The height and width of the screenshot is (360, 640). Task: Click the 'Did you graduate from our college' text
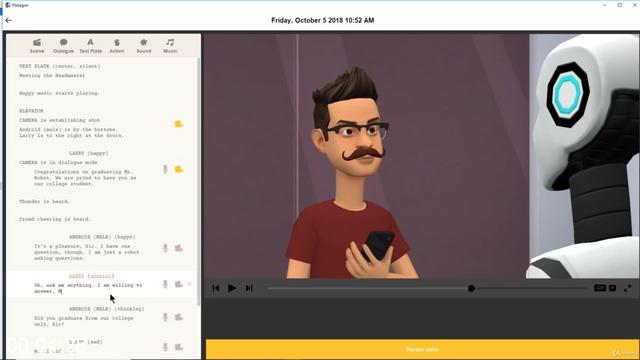coord(84,321)
